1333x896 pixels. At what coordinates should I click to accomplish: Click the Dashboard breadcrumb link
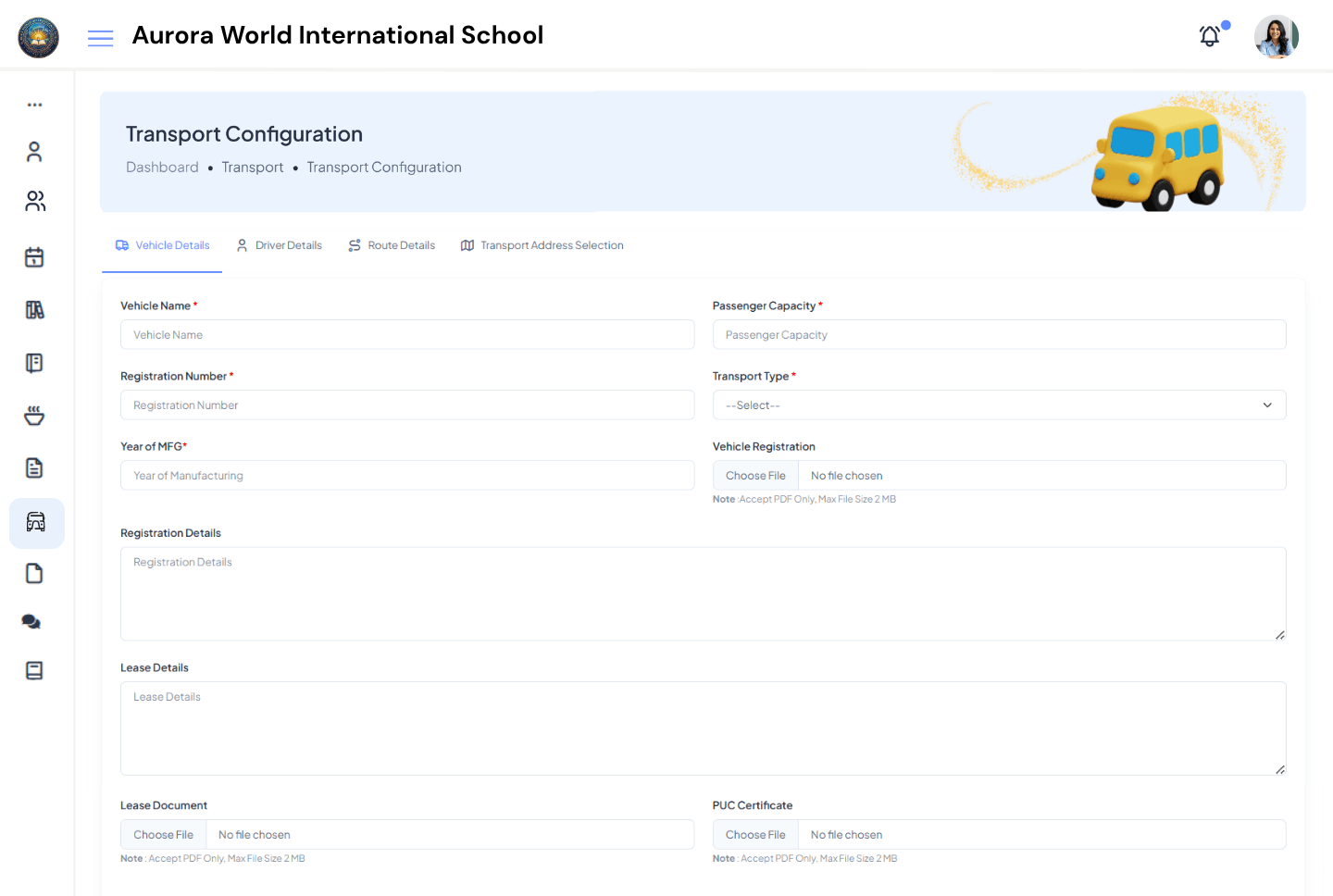tap(162, 167)
